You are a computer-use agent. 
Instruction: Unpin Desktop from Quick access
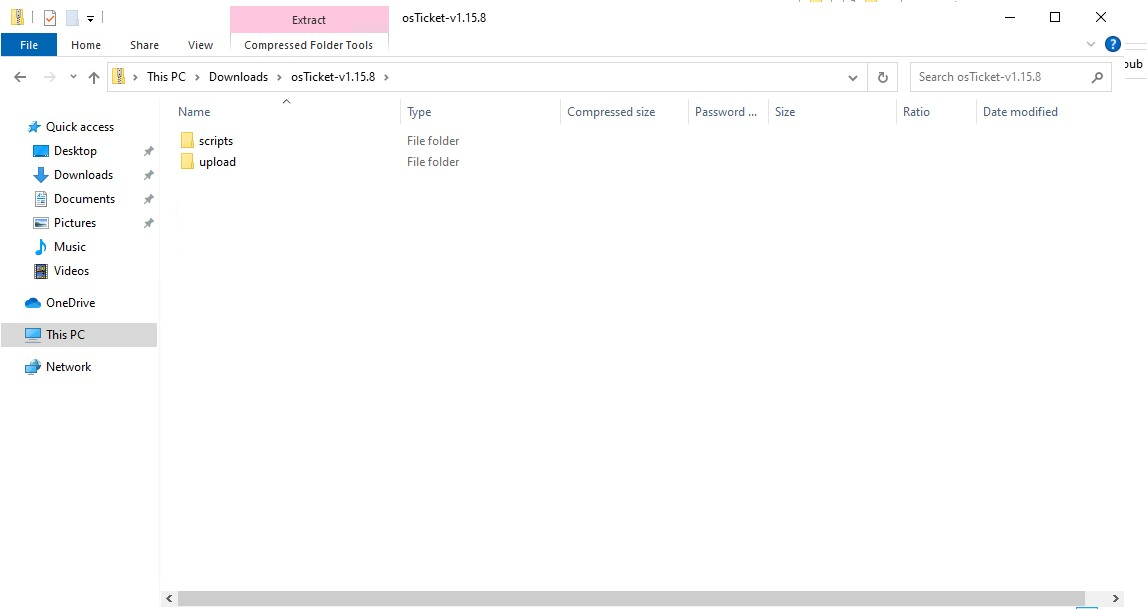(x=147, y=150)
